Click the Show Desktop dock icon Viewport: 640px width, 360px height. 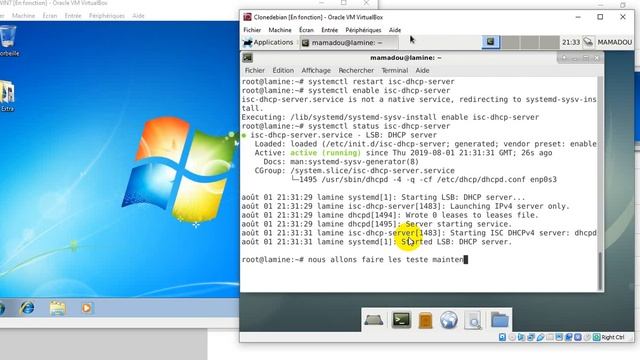pyautogui.click(x=373, y=320)
